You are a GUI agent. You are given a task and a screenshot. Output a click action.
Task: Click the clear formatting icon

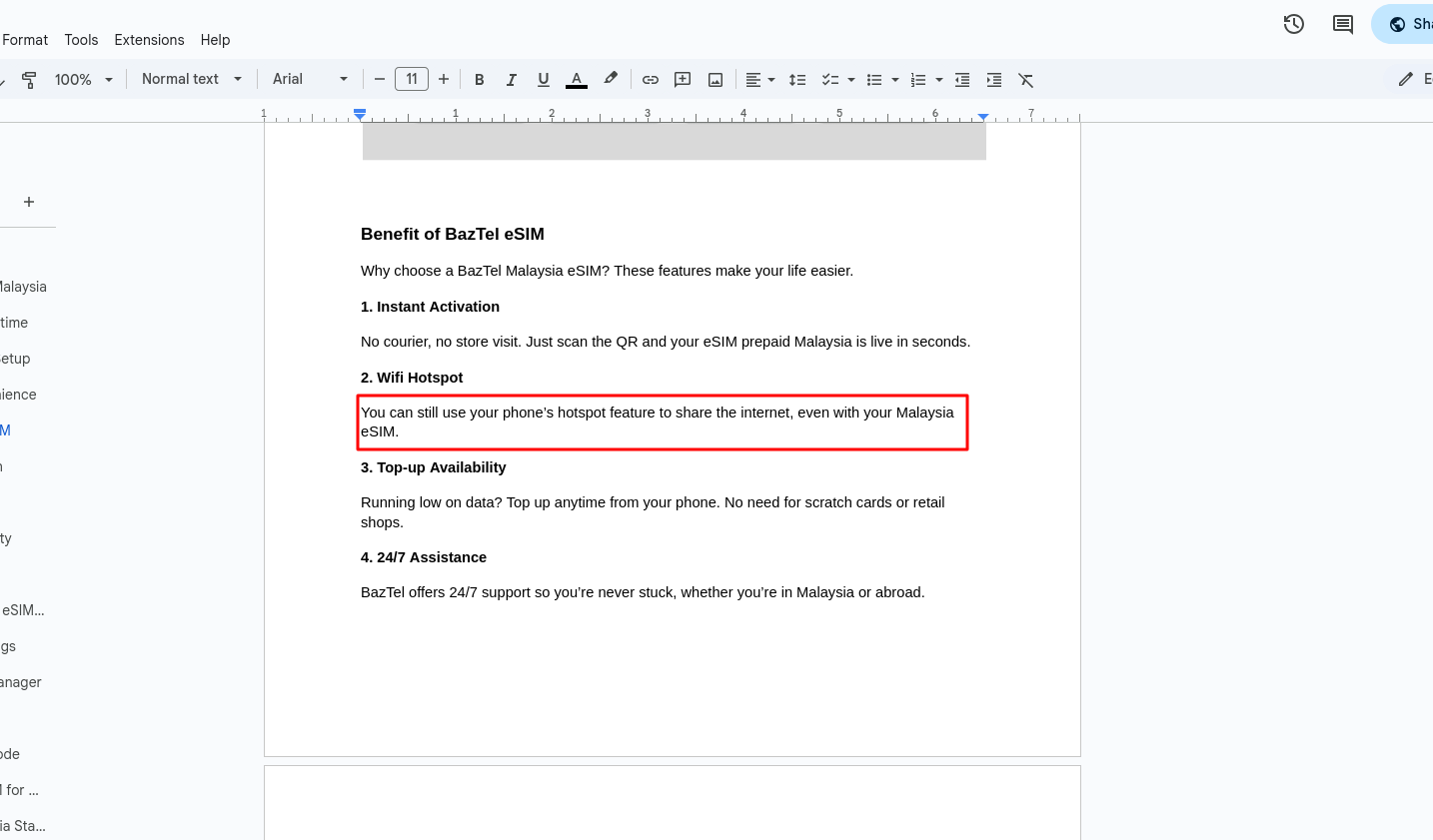coord(1025,80)
